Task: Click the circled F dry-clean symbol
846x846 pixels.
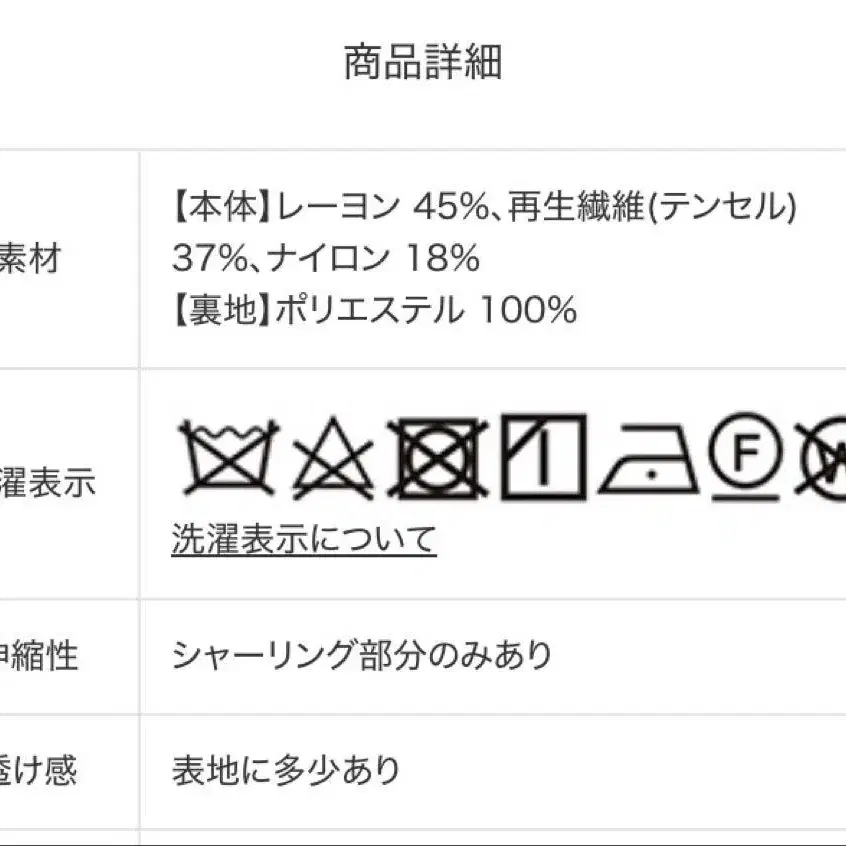Action: [745, 455]
